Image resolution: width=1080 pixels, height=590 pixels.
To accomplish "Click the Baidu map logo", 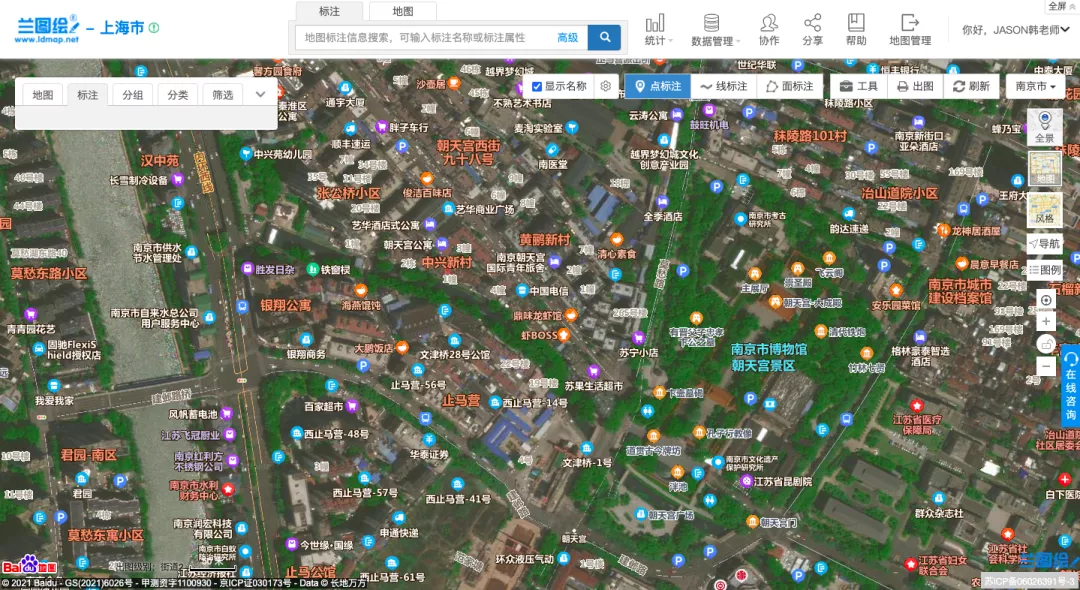I will [29, 566].
